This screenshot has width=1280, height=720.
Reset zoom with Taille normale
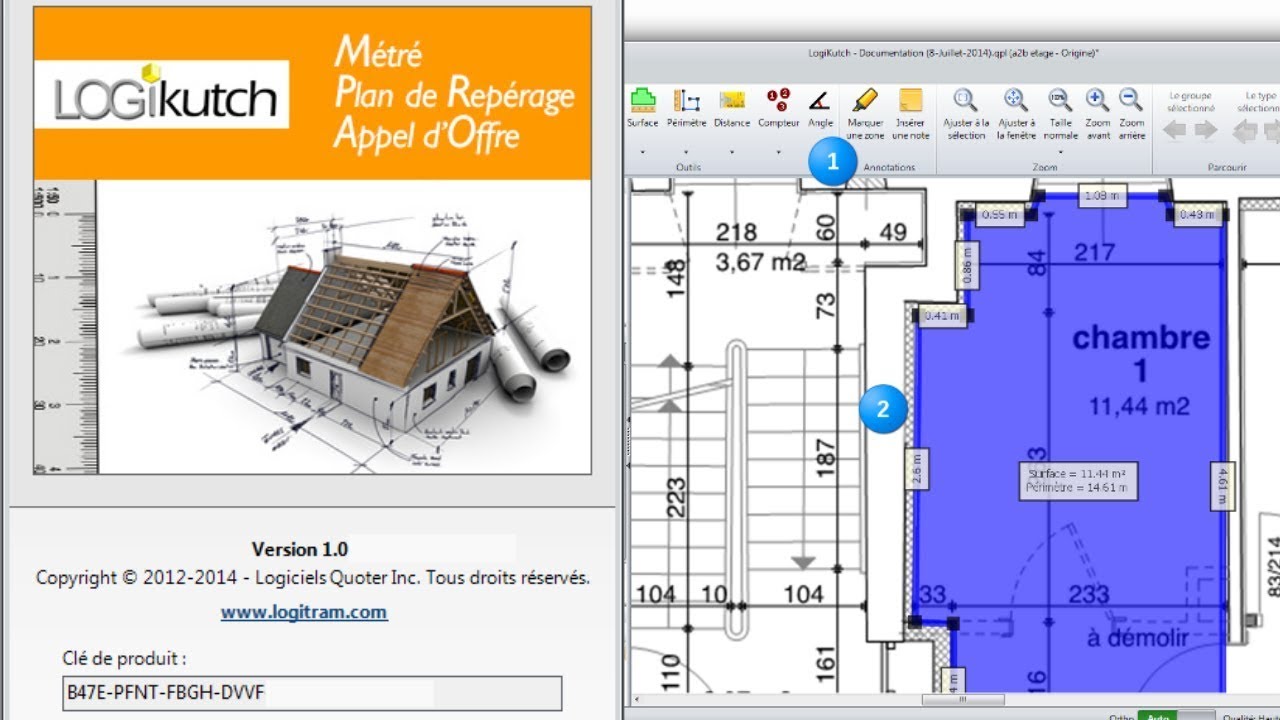pos(1060,114)
